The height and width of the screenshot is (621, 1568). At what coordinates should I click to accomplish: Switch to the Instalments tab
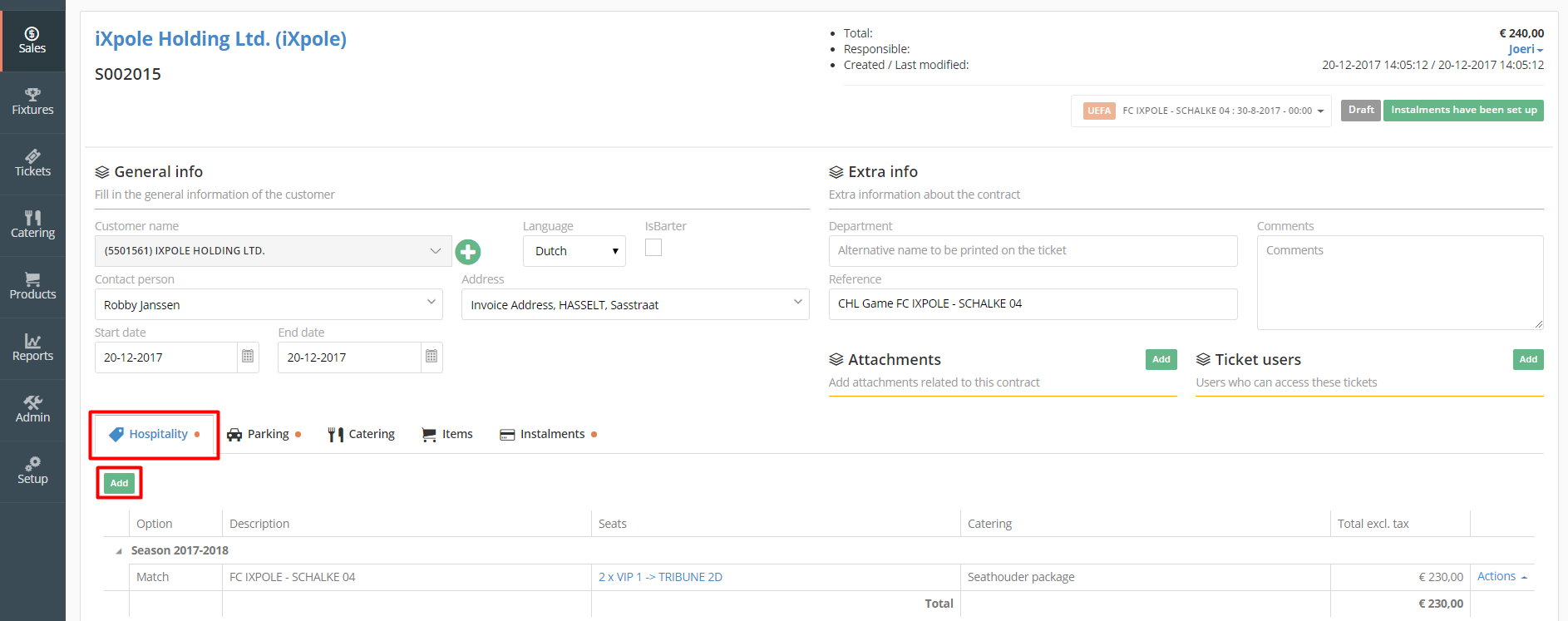(548, 434)
